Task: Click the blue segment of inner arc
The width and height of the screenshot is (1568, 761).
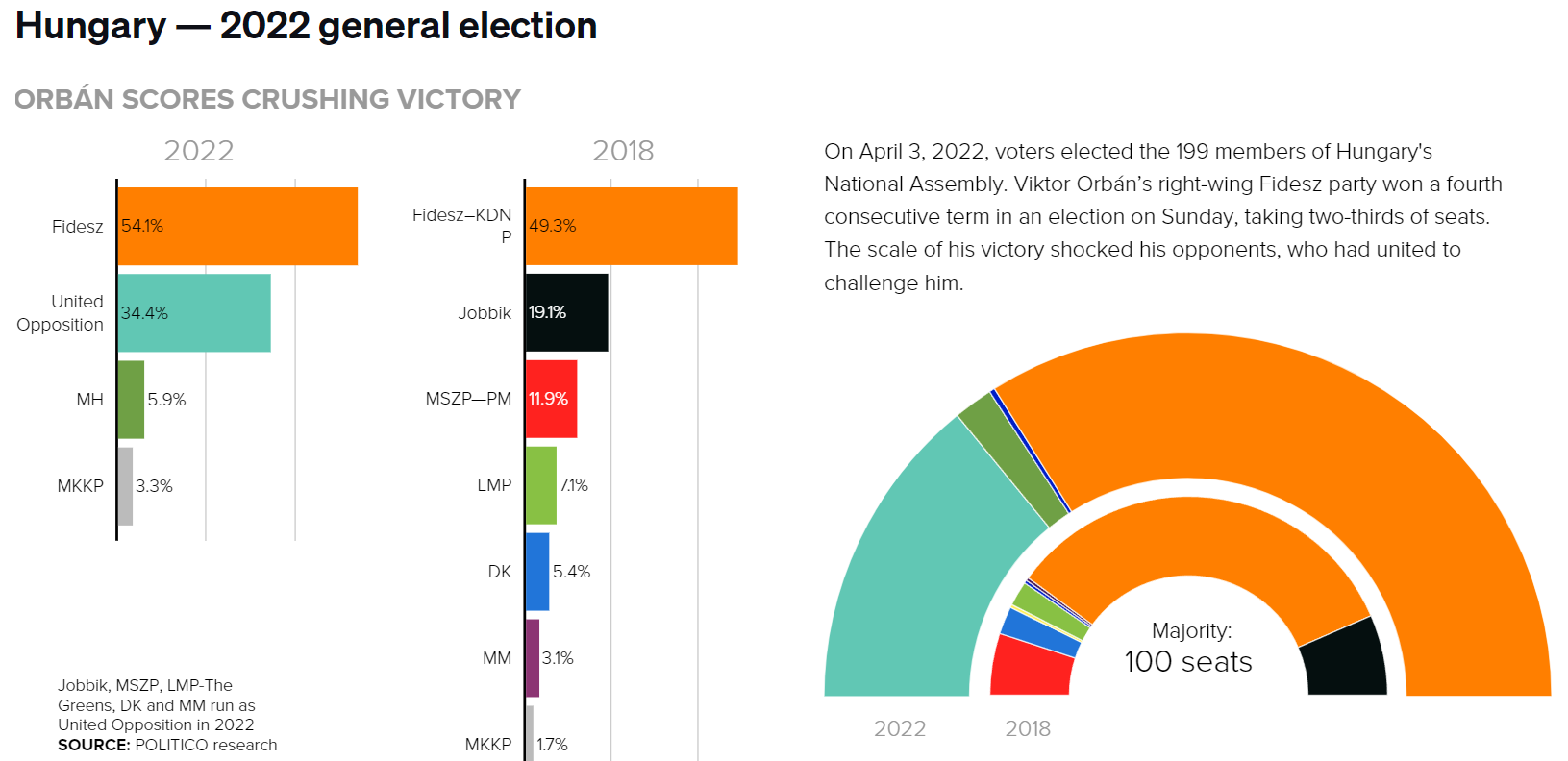Action: click(1040, 633)
